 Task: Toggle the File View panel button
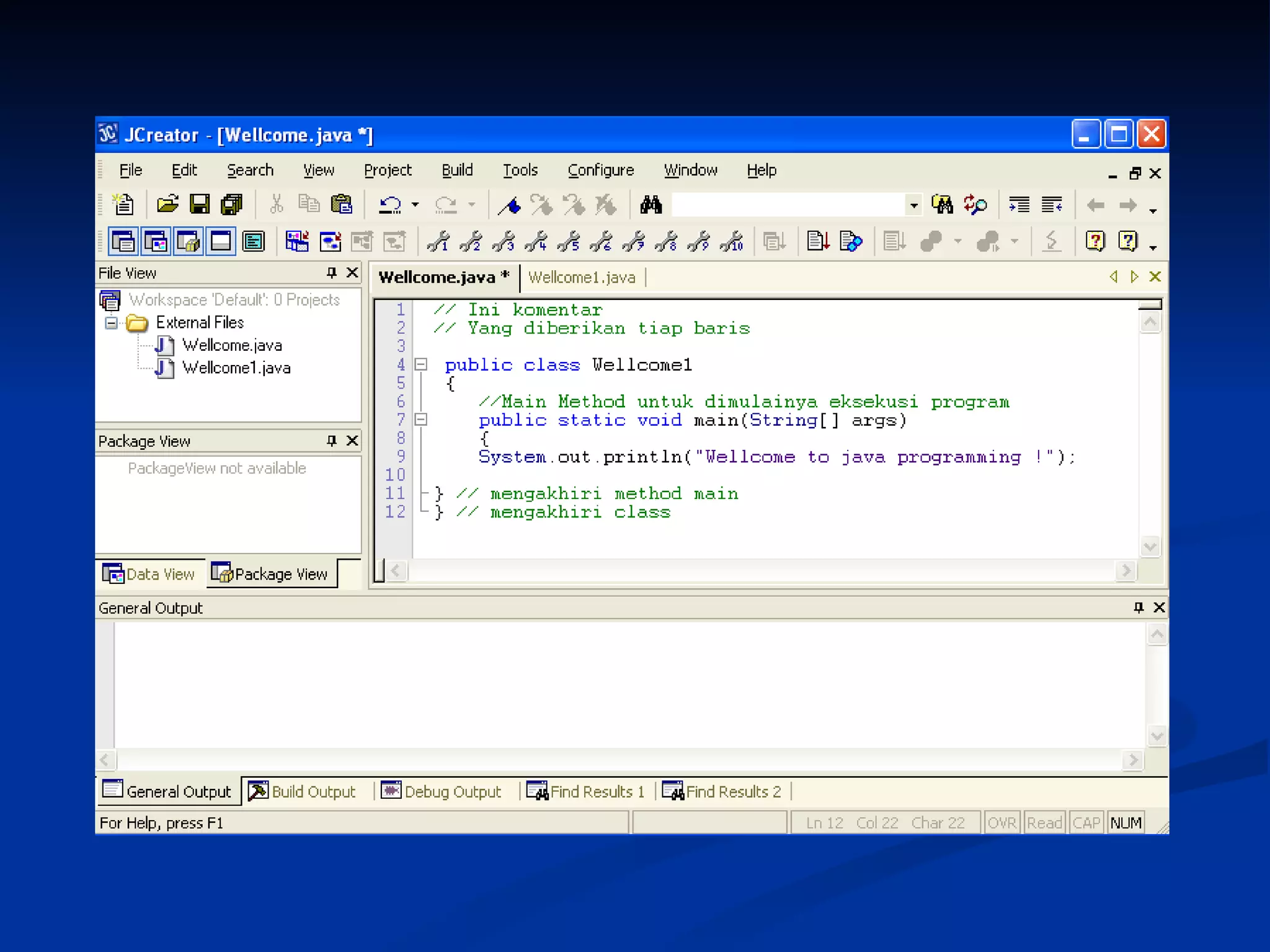[123, 242]
